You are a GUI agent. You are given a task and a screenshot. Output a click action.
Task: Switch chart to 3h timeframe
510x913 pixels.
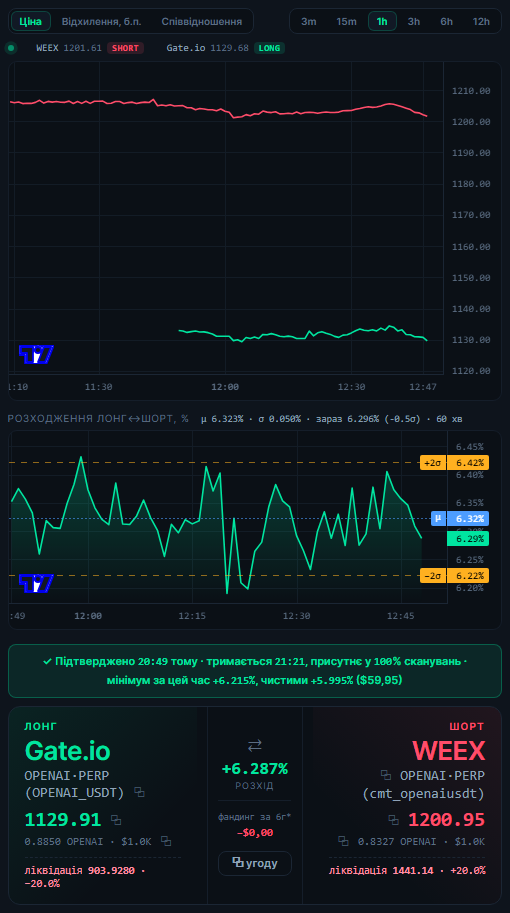click(414, 22)
